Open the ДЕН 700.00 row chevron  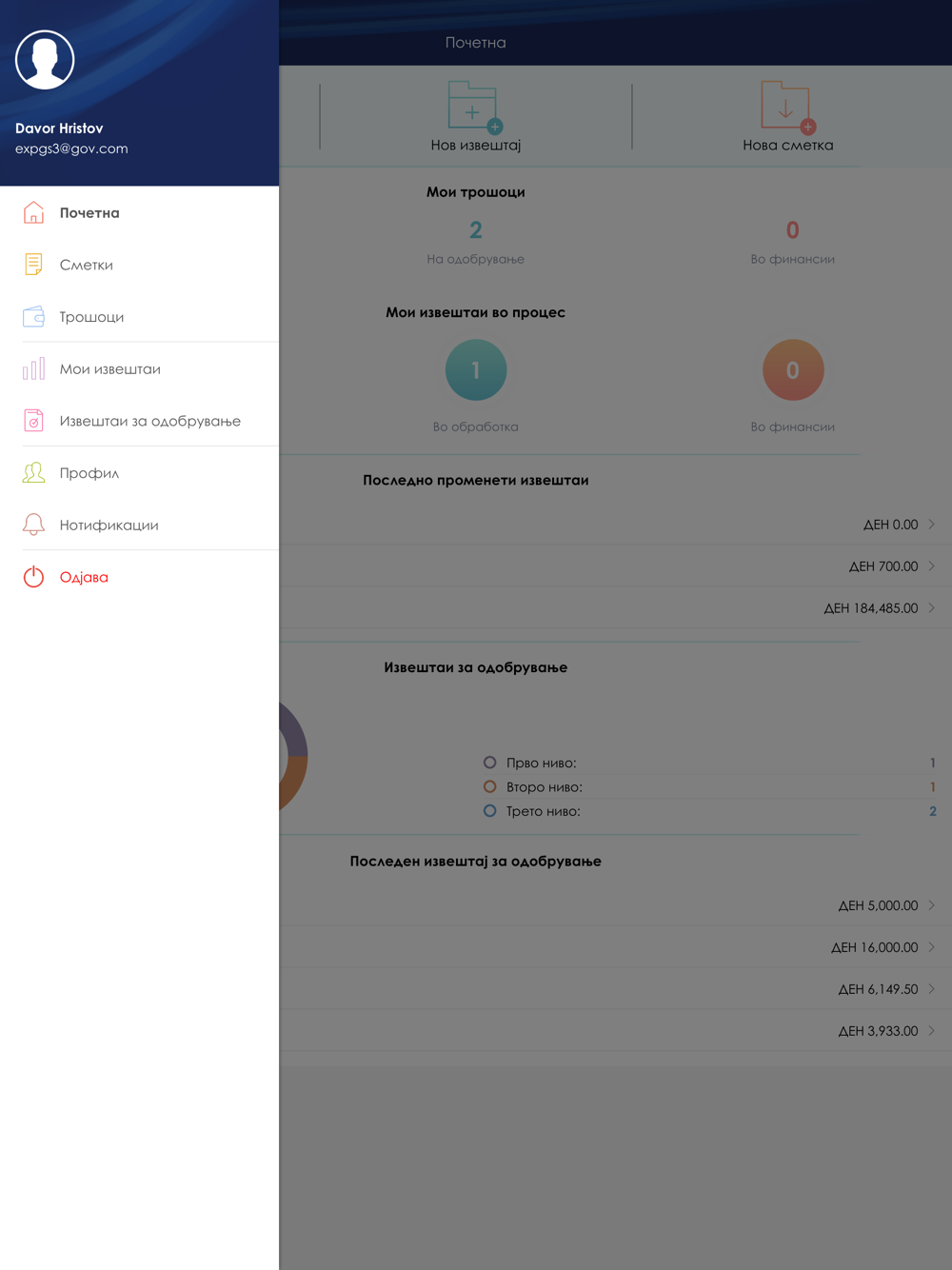click(x=931, y=566)
